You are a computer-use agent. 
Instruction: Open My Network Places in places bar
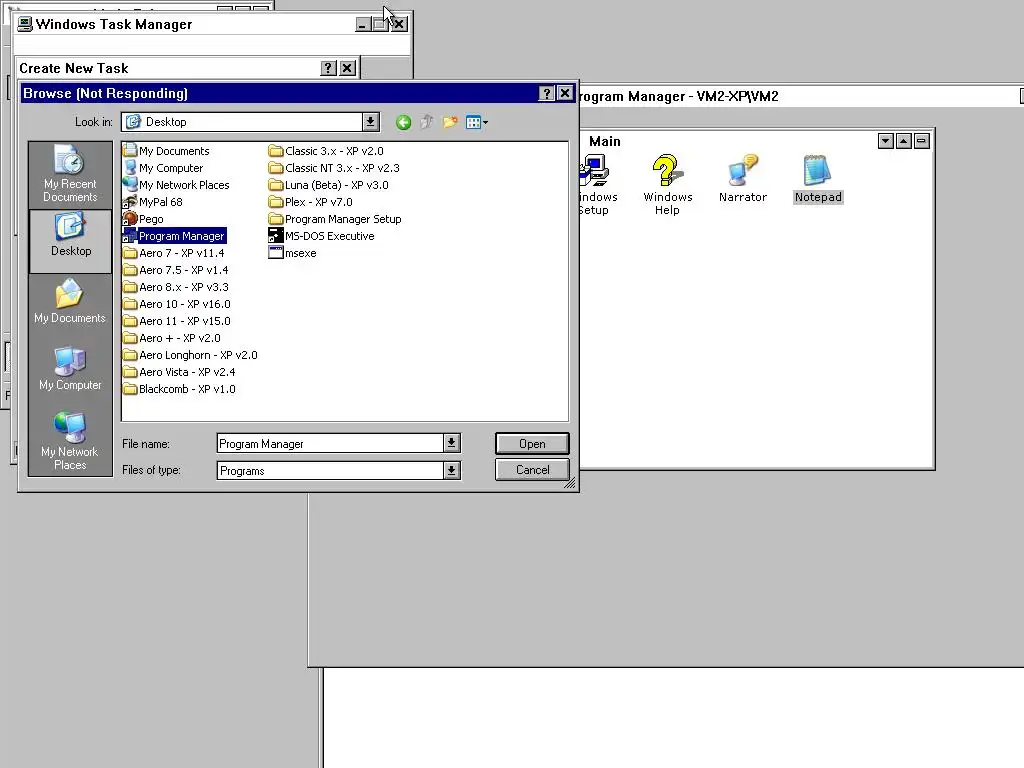(x=70, y=441)
